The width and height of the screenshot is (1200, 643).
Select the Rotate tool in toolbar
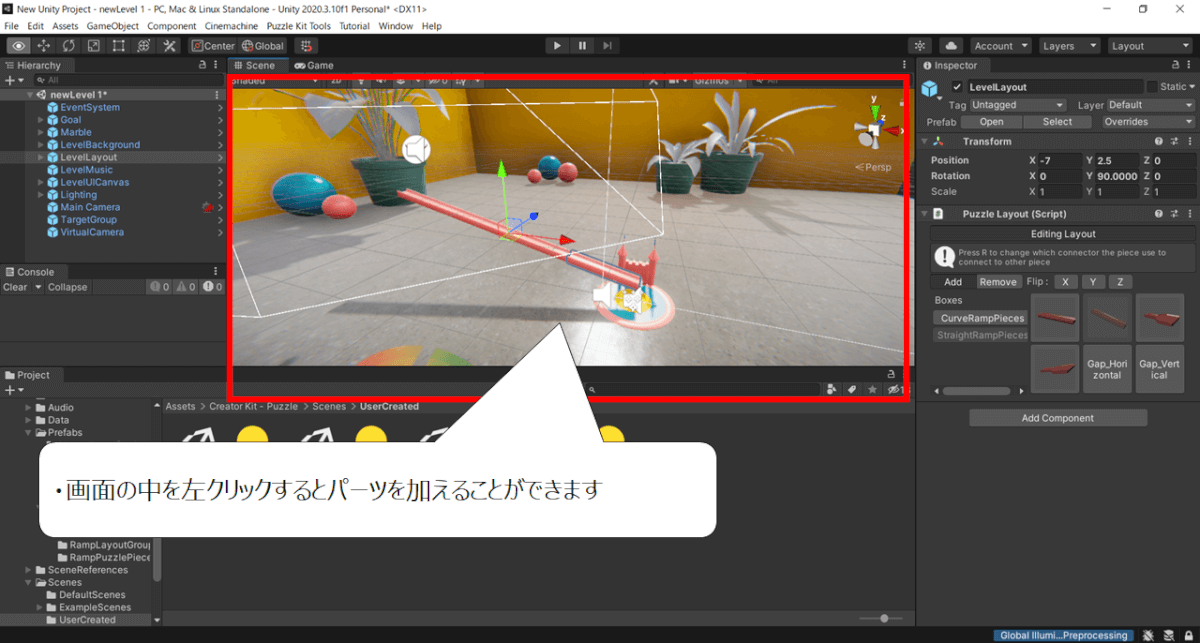[x=69, y=46]
